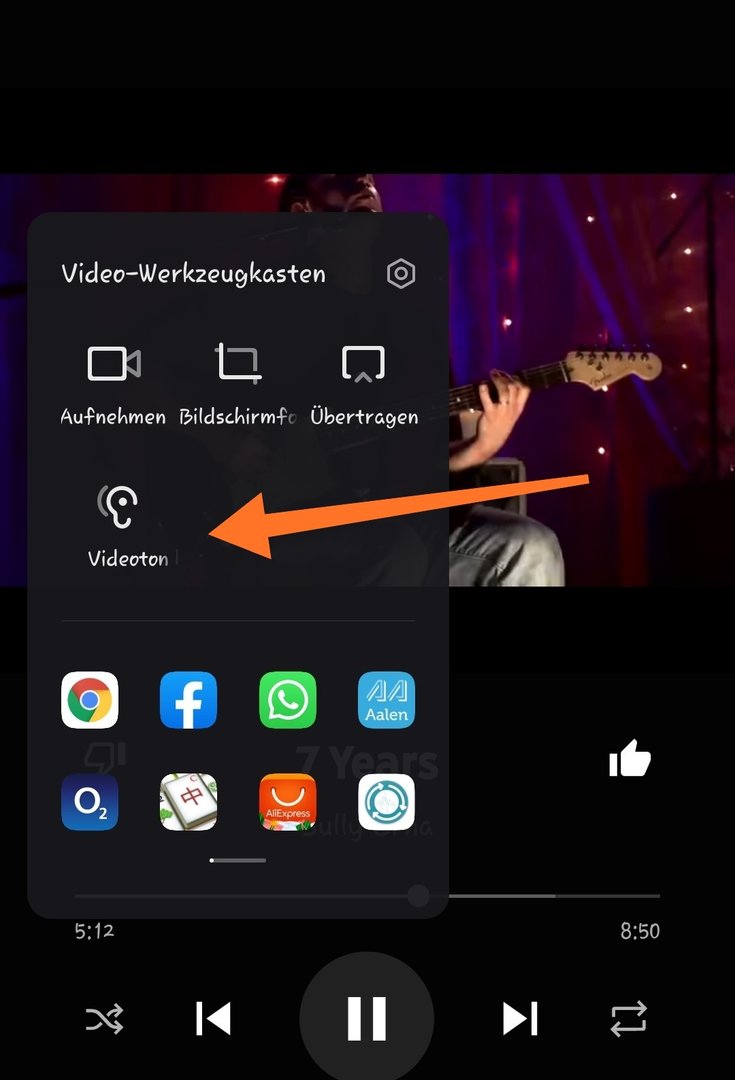Open the Videoton ear icon
735x1080 pixels.
pos(118,506)
